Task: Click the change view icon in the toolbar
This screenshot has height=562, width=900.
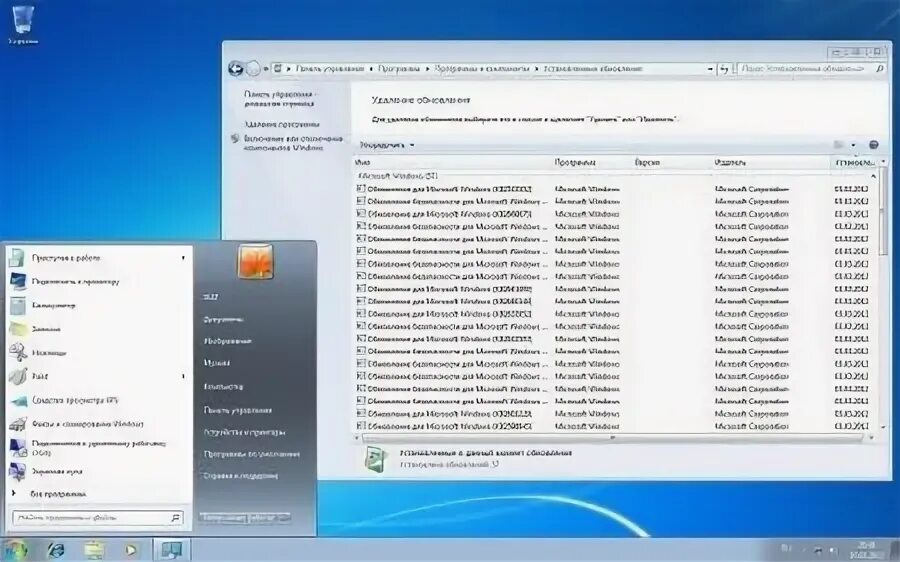Action: tap(839, 145)
